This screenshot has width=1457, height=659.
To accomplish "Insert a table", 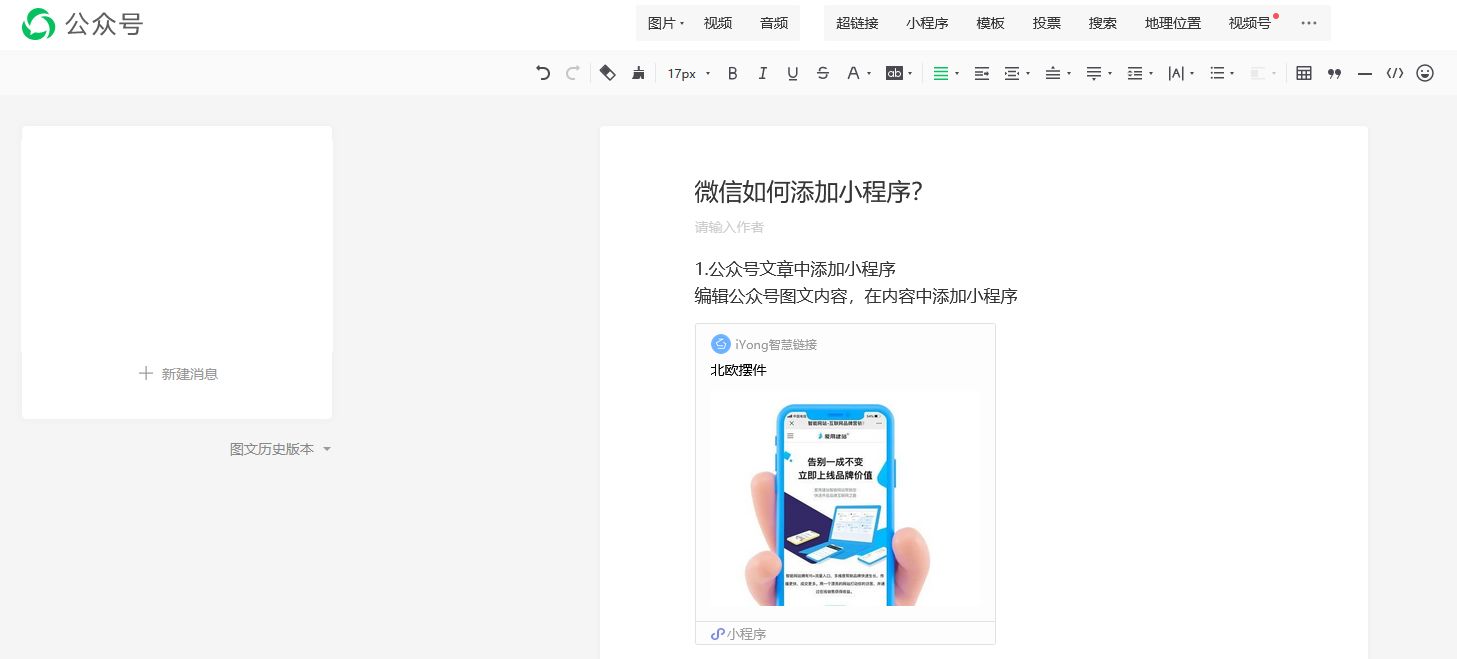I will tap(1303, 72).
